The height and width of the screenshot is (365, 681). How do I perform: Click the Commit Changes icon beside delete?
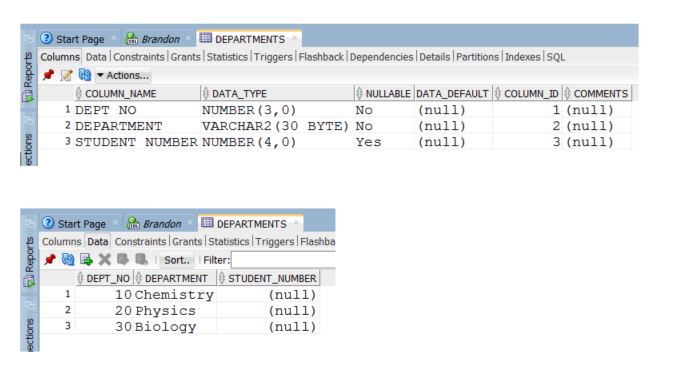(x=123, y=260)
